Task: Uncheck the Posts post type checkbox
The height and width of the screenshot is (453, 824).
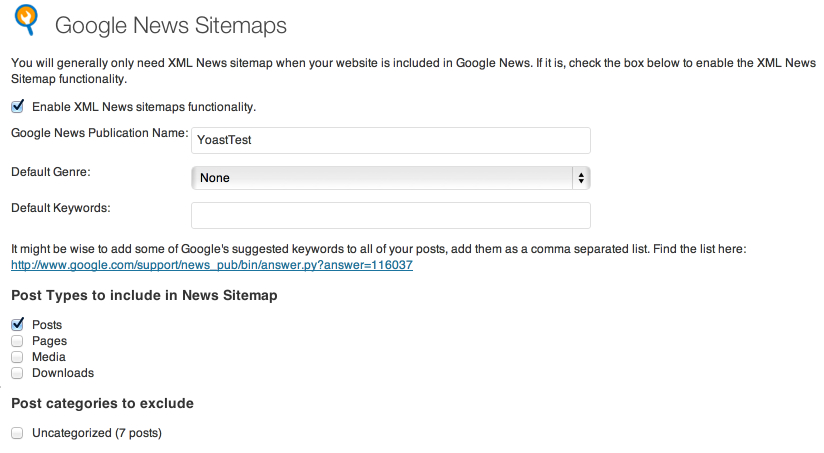Action: (x=17, y=324)
